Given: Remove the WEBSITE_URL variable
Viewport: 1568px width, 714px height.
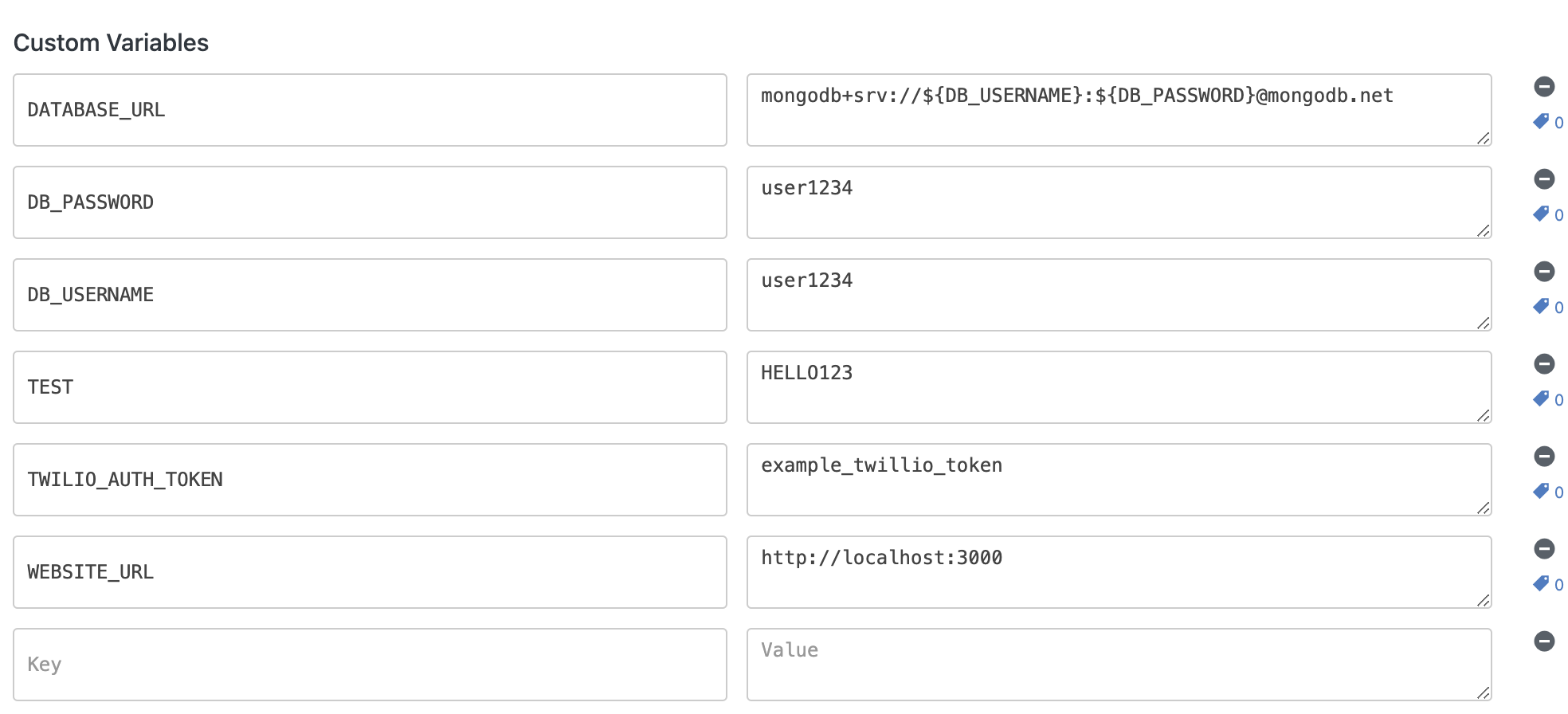Looking at the screenshot, I should click(x=1545, y=548).
